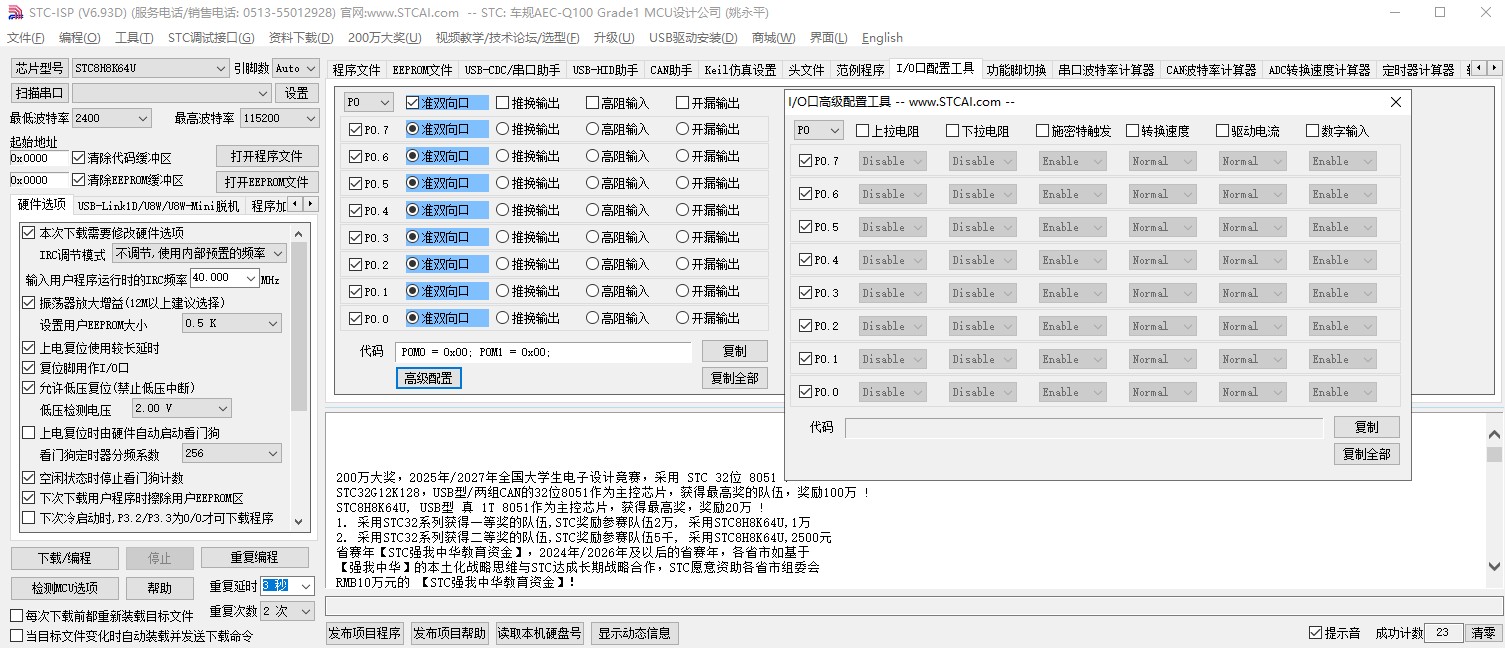
Task: Click the 高级配置 button
Action: (x=428, y=378)
